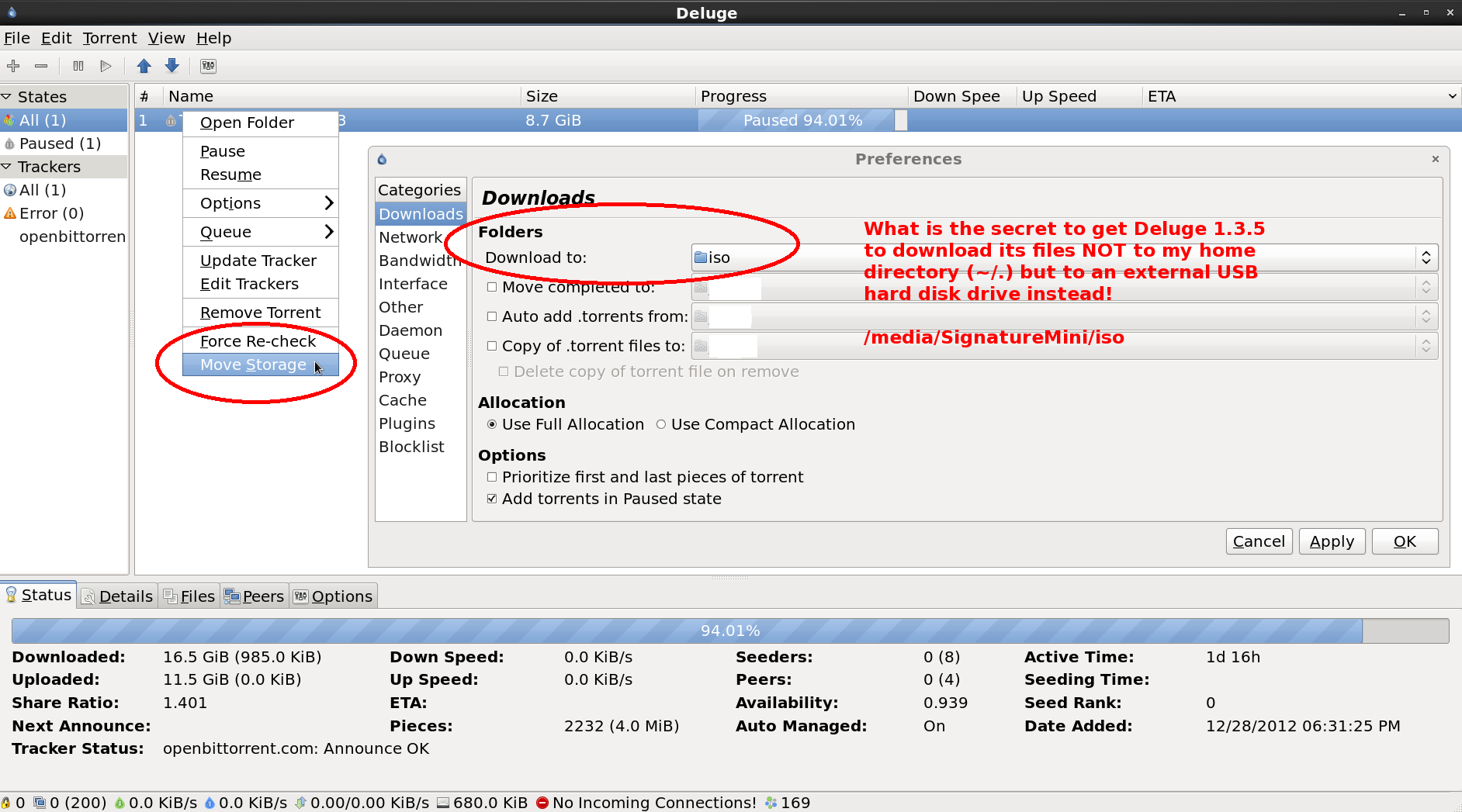Click the No Incoming Connections red icon
Screen dimensions: 1462x812
click(542, 803)
